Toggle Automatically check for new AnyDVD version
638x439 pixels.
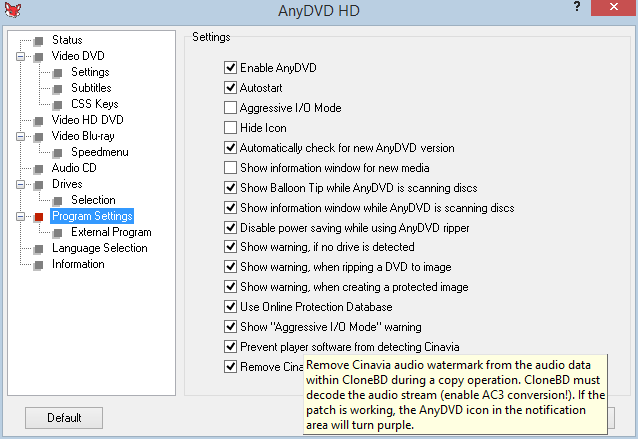point(230,147)
